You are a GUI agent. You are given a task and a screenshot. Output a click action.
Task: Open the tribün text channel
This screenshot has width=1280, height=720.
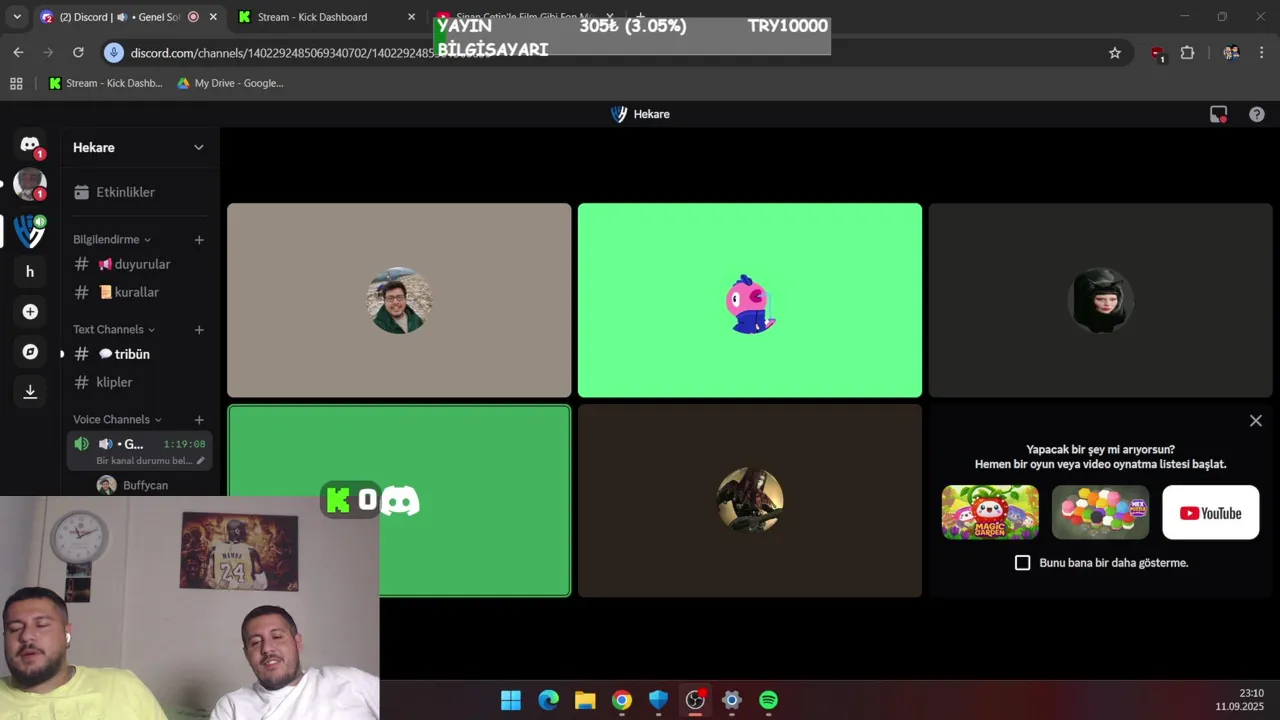[139, 354]
